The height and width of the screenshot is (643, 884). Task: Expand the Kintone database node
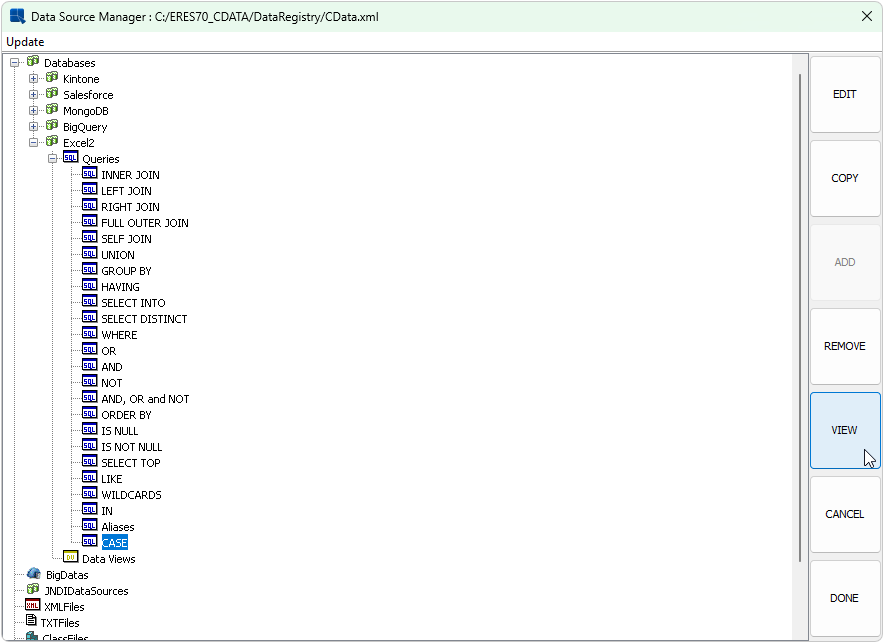tap(34, 79)
